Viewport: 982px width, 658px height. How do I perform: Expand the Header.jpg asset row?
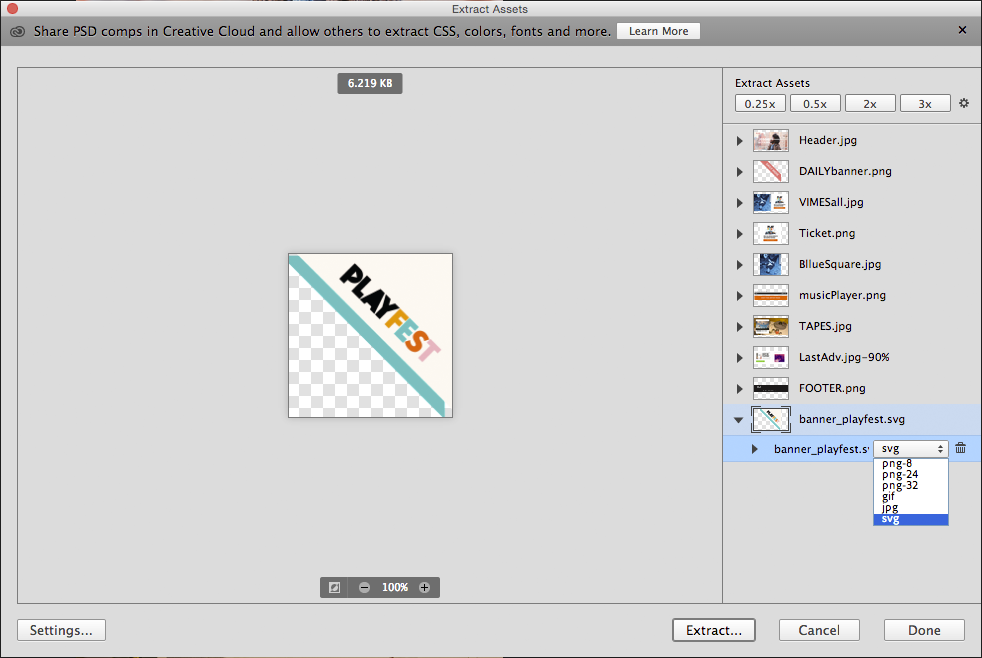point(740,141)
